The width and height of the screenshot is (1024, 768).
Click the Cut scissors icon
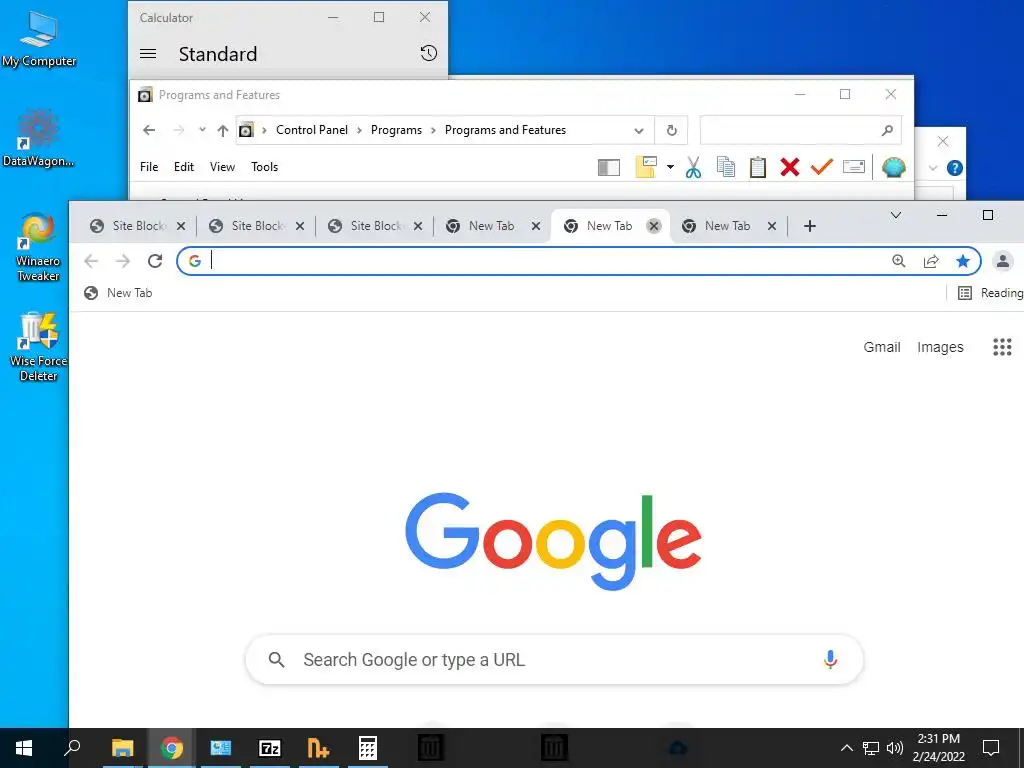point(693,167)
